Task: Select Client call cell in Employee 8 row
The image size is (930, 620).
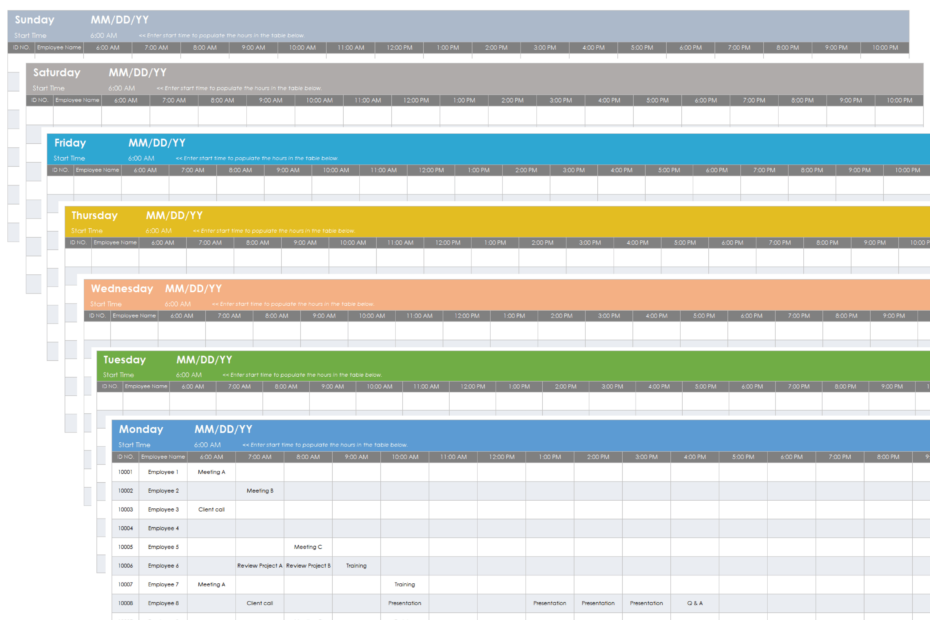Action: (x=260, y=603)
